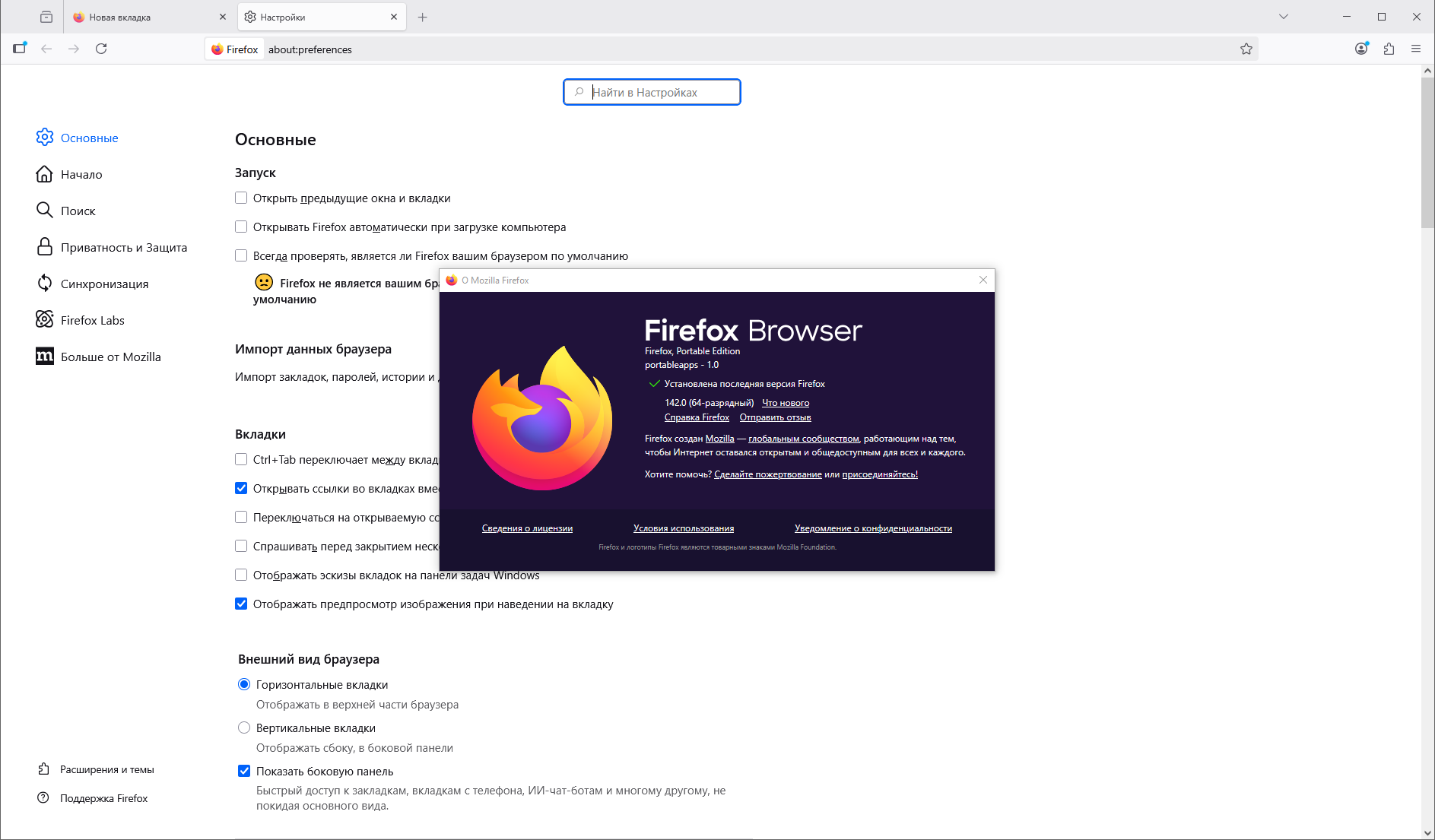
Task: Open the list of all tabs chevron
Action: coord(1284,17)
